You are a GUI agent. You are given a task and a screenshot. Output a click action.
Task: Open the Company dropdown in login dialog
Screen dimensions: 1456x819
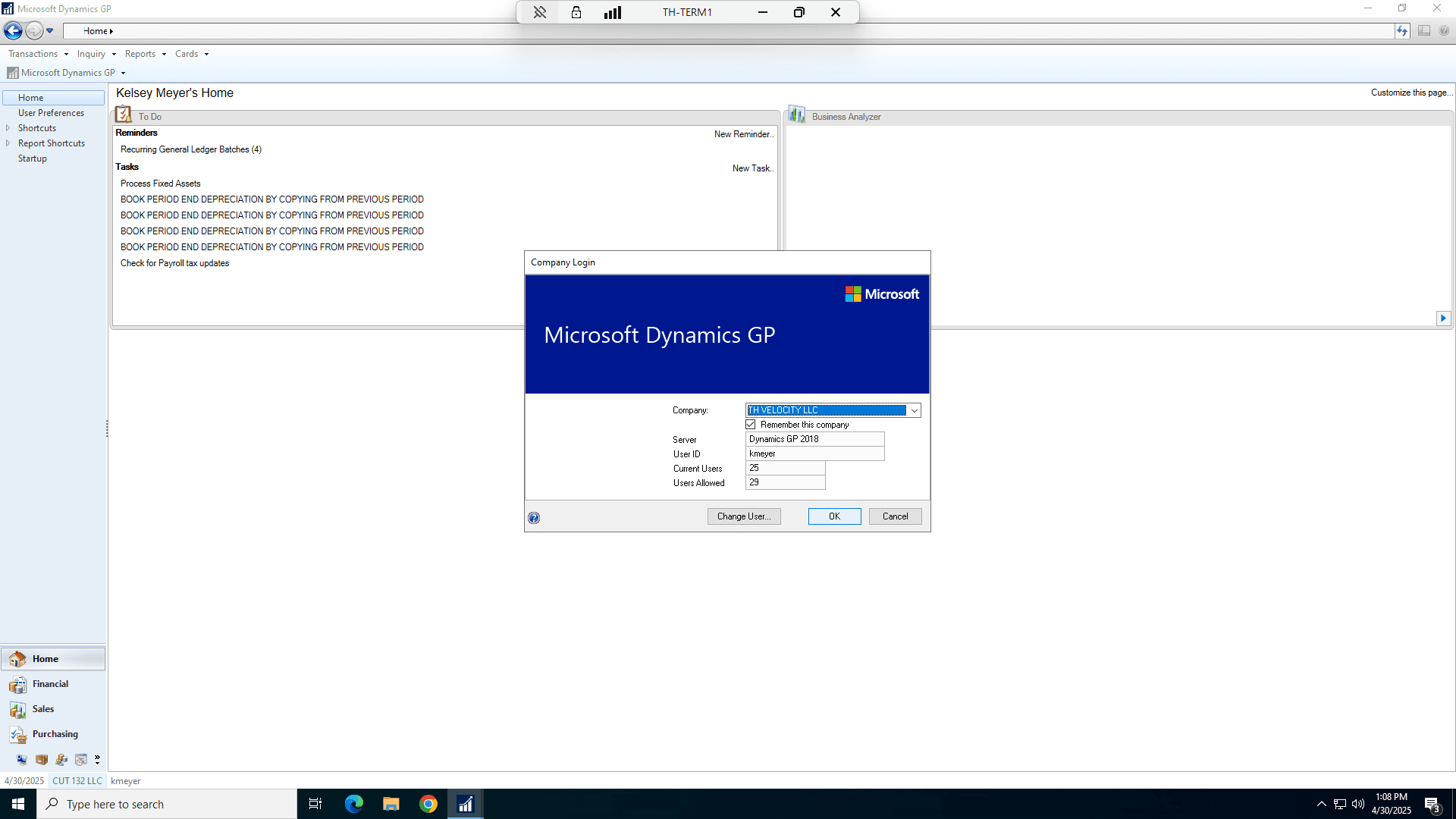(x=915, y=410)
